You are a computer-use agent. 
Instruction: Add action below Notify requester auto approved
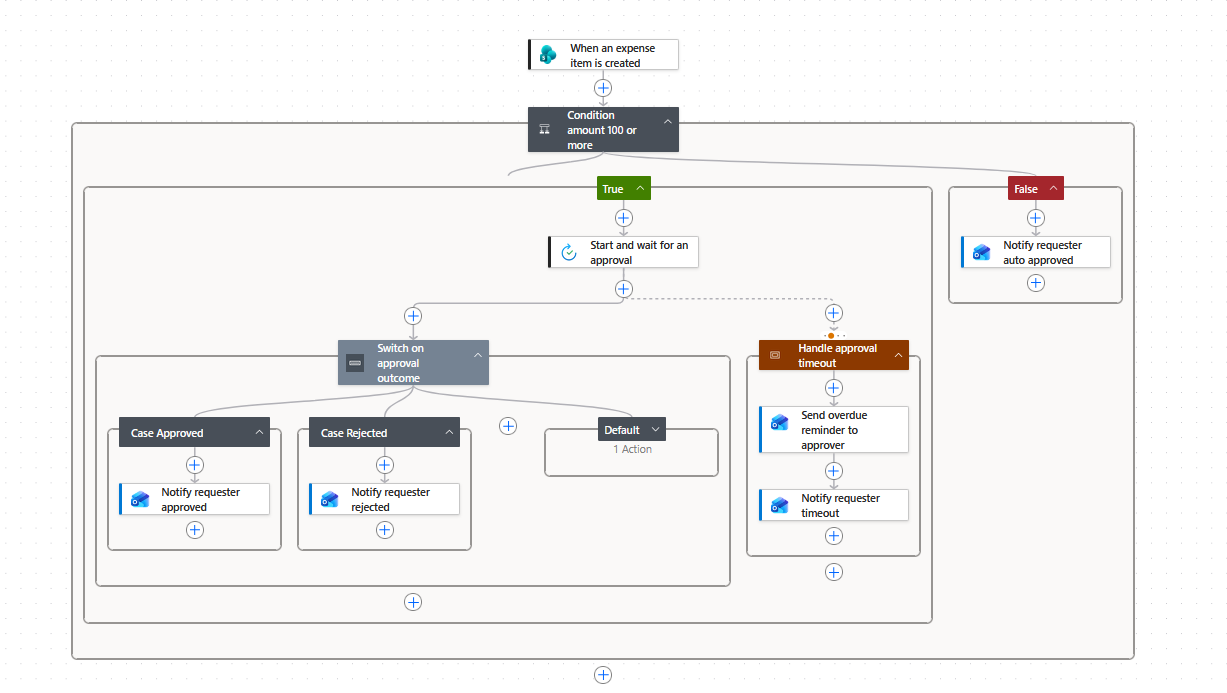(1036, 283)
